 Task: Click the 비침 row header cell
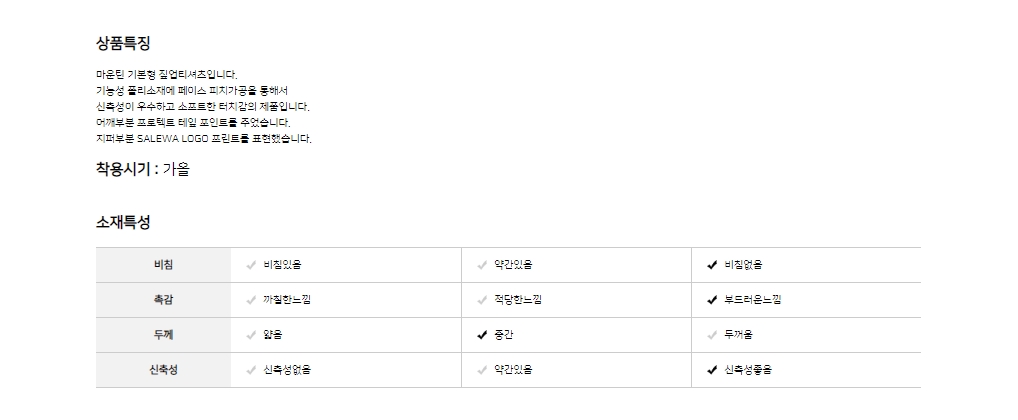pyautogui.click(x=163, y=265)
